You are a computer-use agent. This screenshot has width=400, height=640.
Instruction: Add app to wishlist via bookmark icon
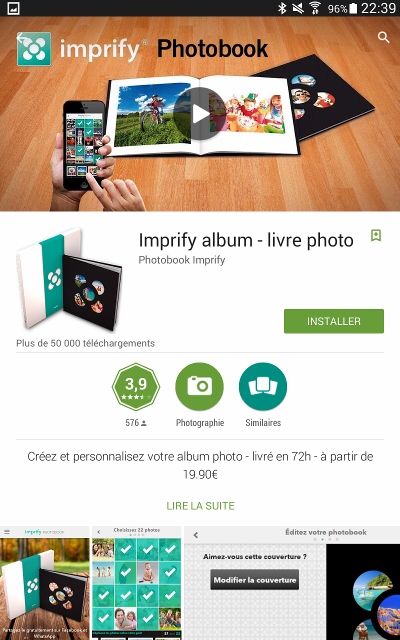[x=376, y=236]
